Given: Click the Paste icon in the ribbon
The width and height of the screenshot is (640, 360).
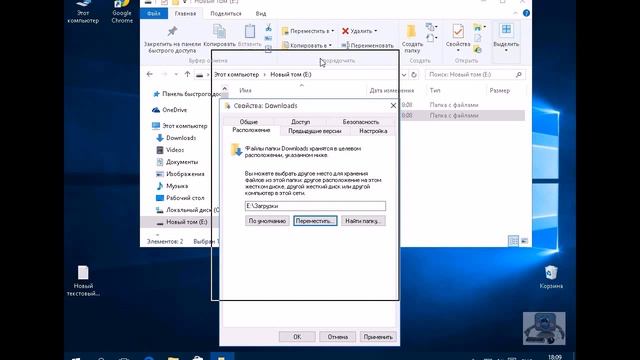Looking at the screenshot, I should tap(250, 31).
